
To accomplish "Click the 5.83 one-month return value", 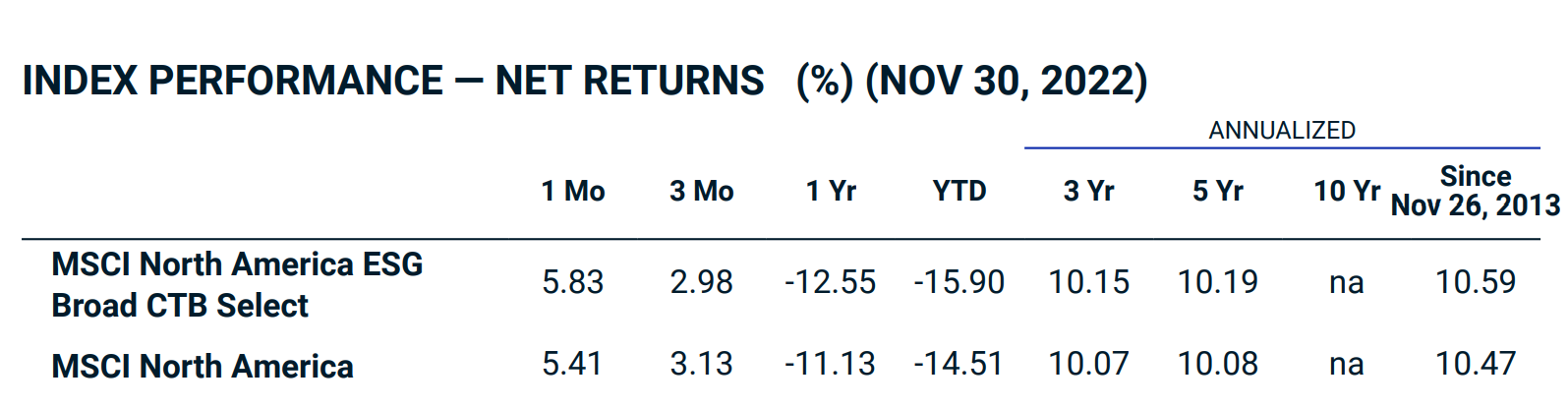I will click(573, 282).
